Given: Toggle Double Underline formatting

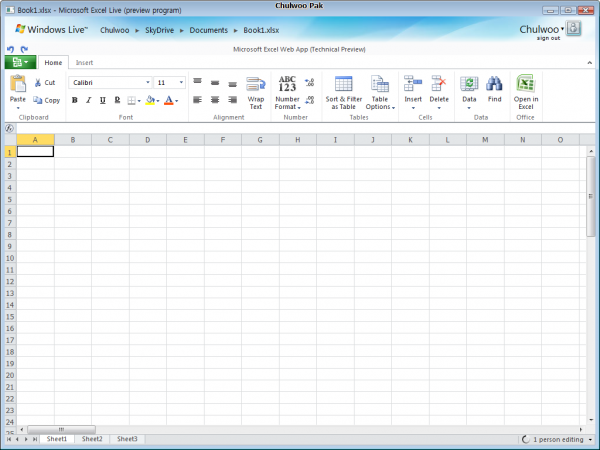Looking at the screenshot, I should (x=117, y=100).
